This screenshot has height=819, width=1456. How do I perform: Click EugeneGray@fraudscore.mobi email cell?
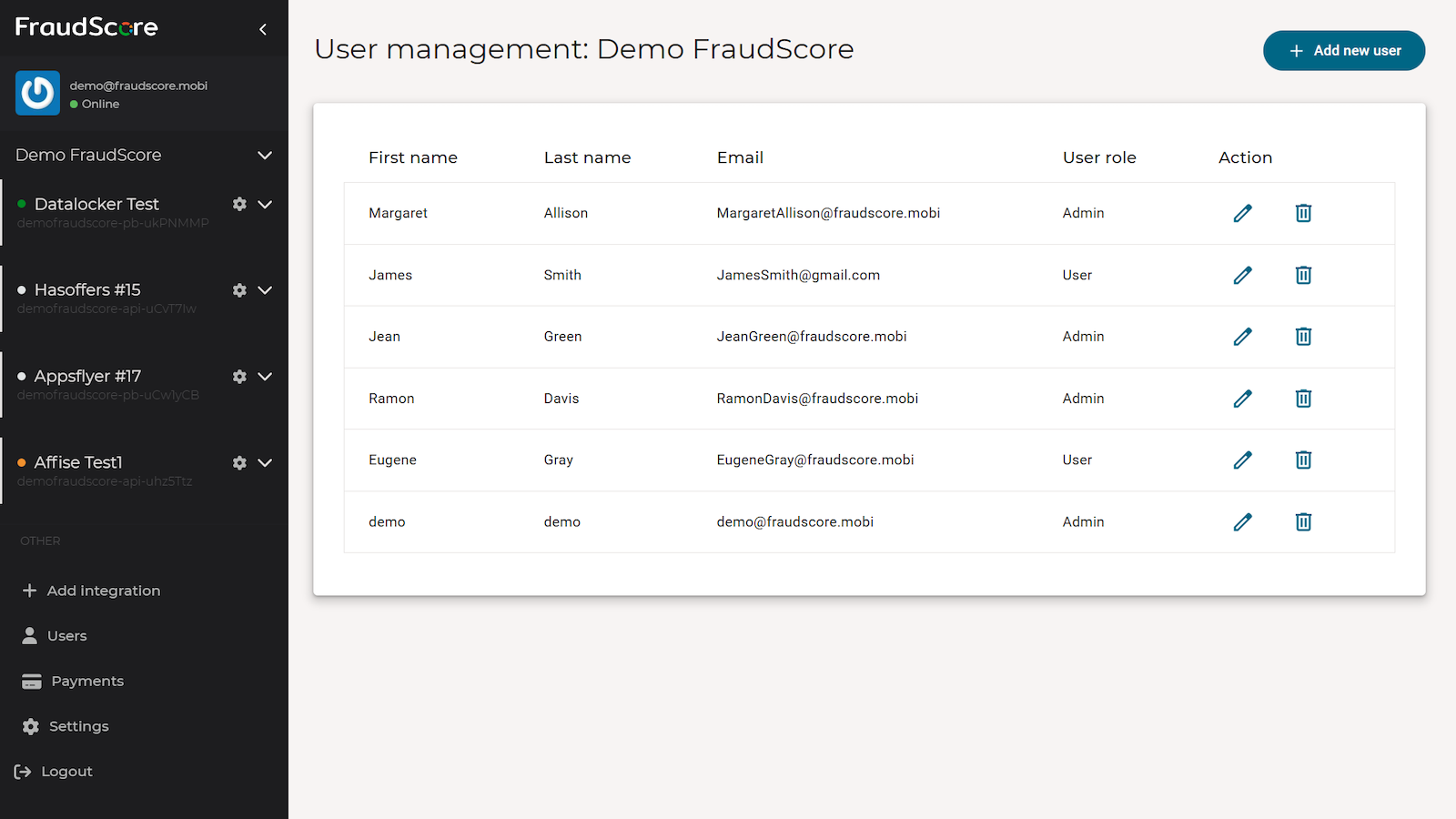tap(815, 460)
